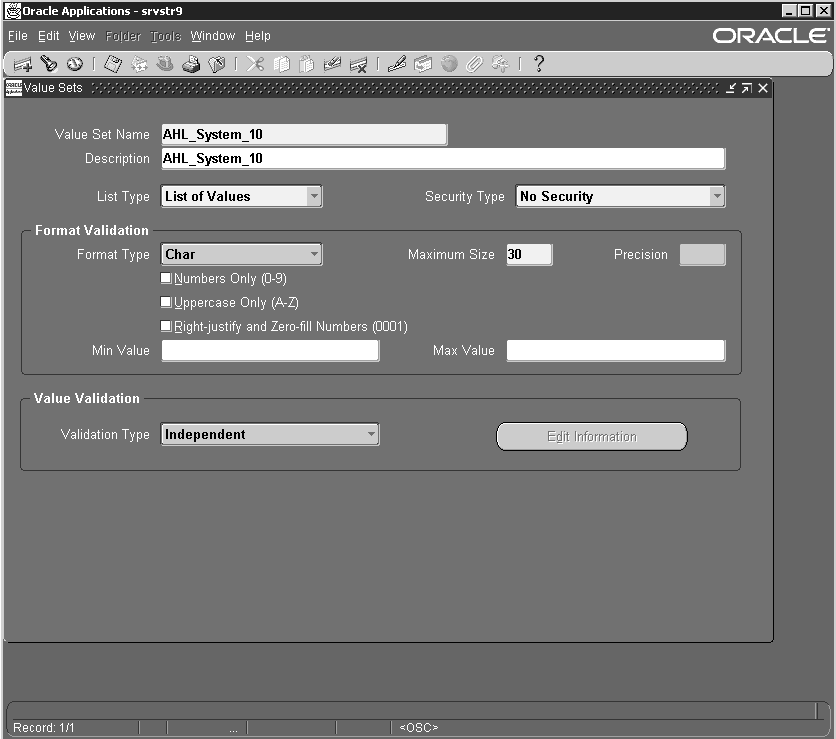Click the Next Step toolbar icon
Image resolution: width=836 pixels, height=739 pixels.
click(139, 64)
